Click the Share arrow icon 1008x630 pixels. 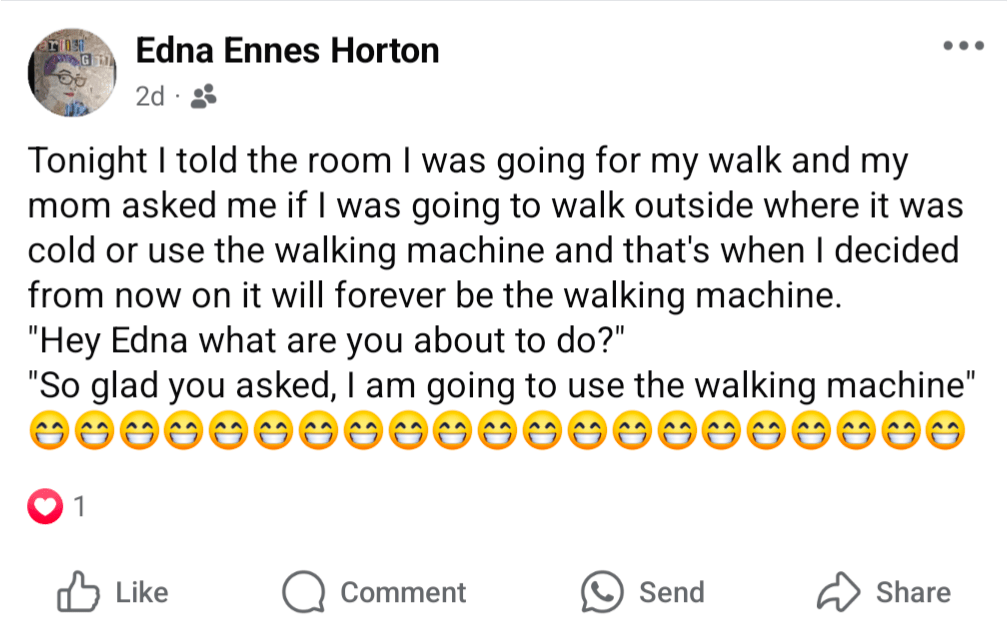pyautogui.click(x=838, y=593)
